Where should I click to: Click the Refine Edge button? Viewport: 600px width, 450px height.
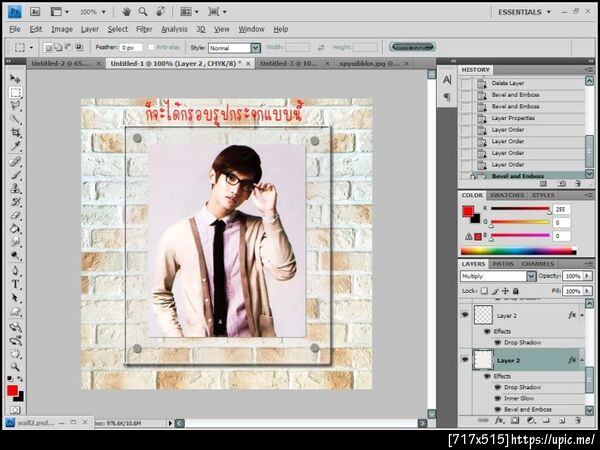pyautogui.click(x=412, y=47)
